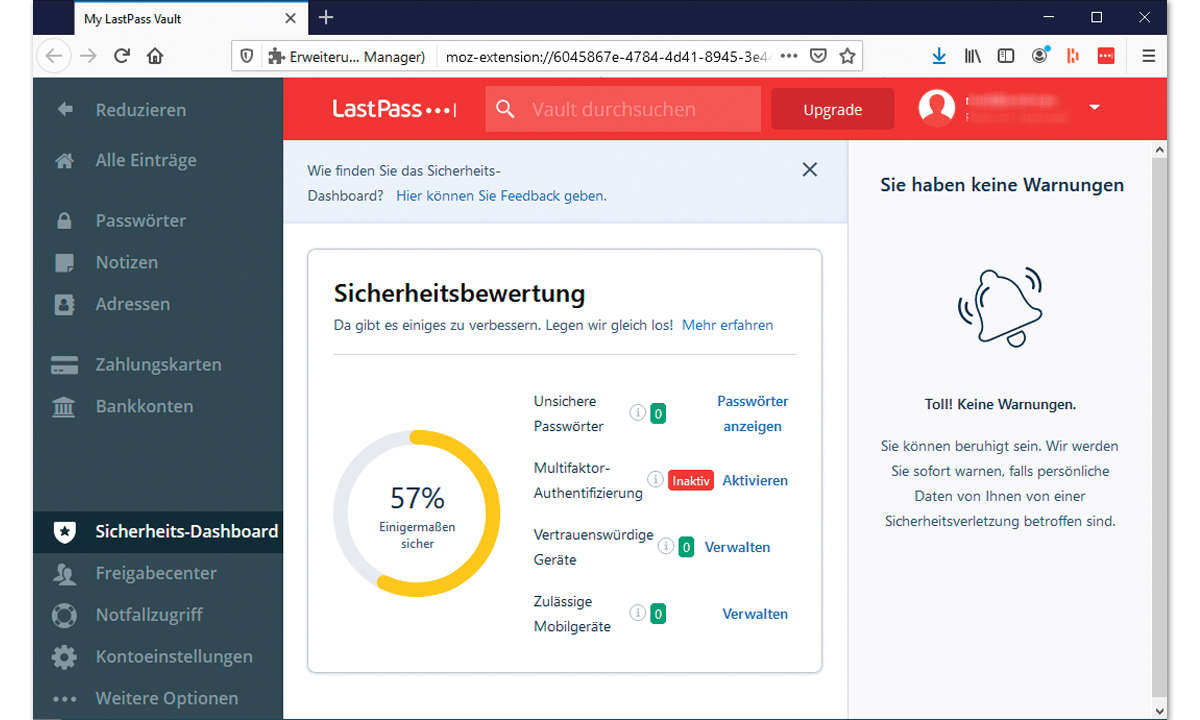1200x720 pixels.
Task: Click Verwalten for Zulässige Mobilgeräte
Action: pyautogui.click(x=755, y=614)
